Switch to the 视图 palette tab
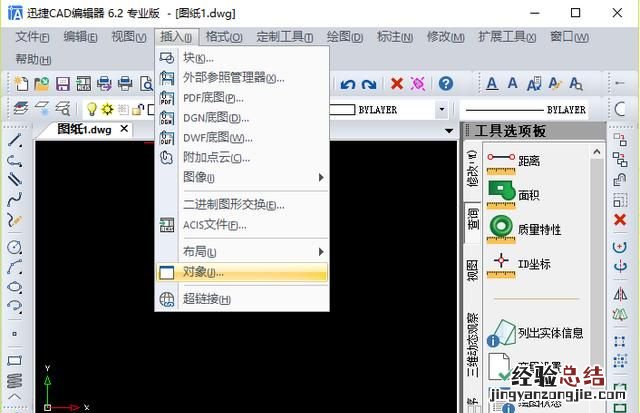Image resolution: width=640 pixels, height=413 pixels. point(473,270)
